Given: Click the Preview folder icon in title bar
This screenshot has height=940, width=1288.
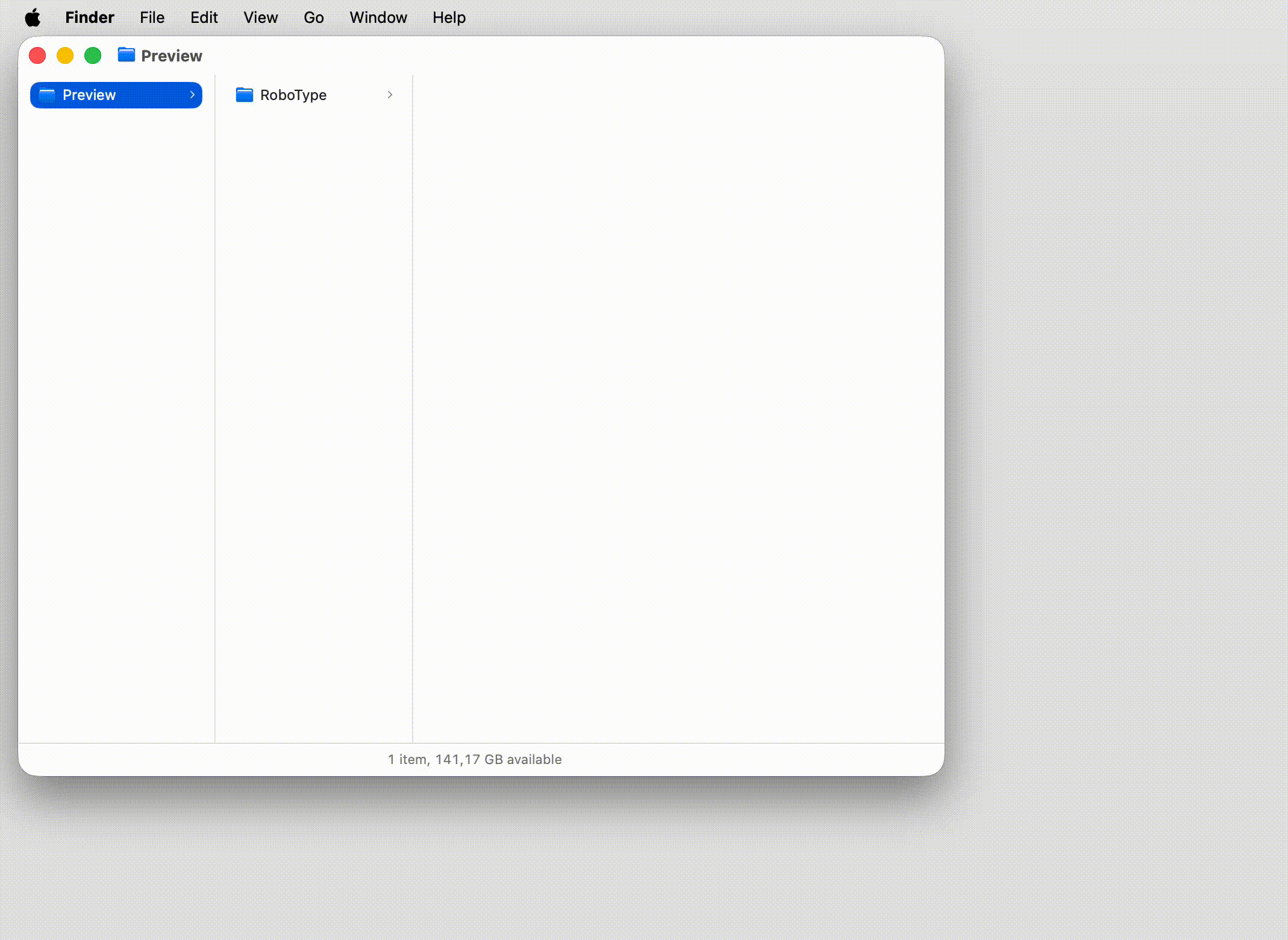Looking at the screenshot, I should point(126,55).
